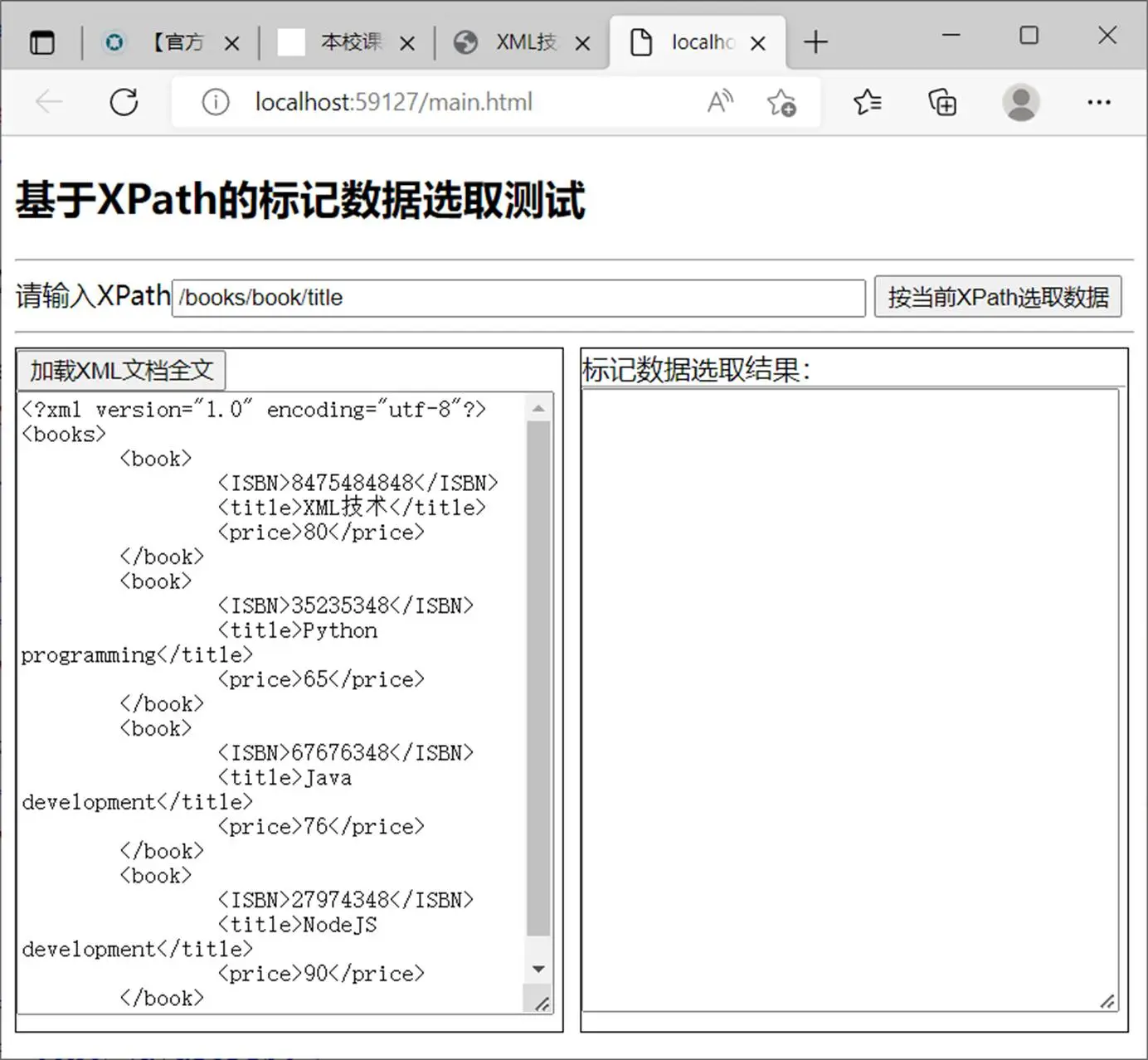Click scrollbar up arrow in XML textarea
The image size is (1148, 1060).
pos(538,407)
